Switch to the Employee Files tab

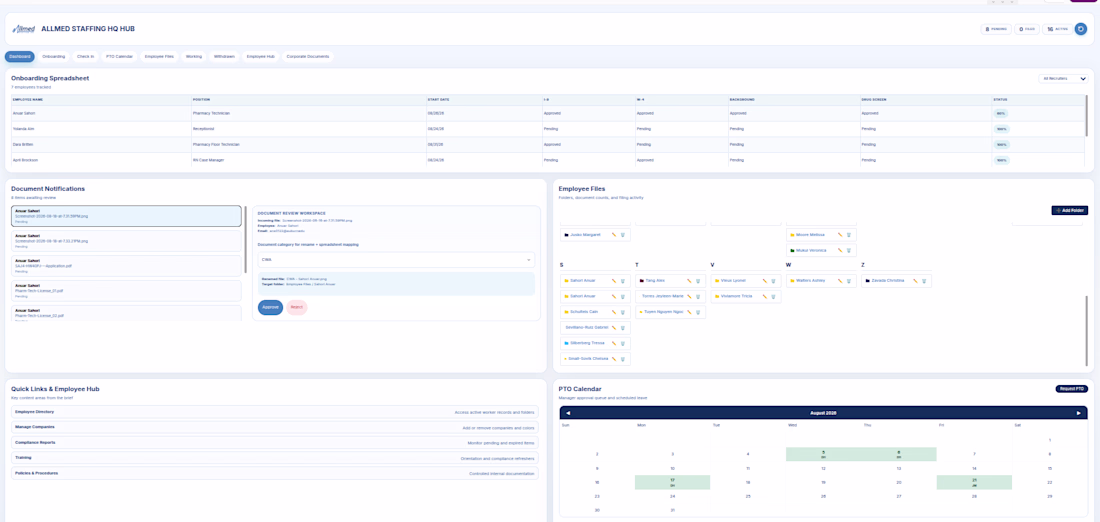tap(159, 56)
